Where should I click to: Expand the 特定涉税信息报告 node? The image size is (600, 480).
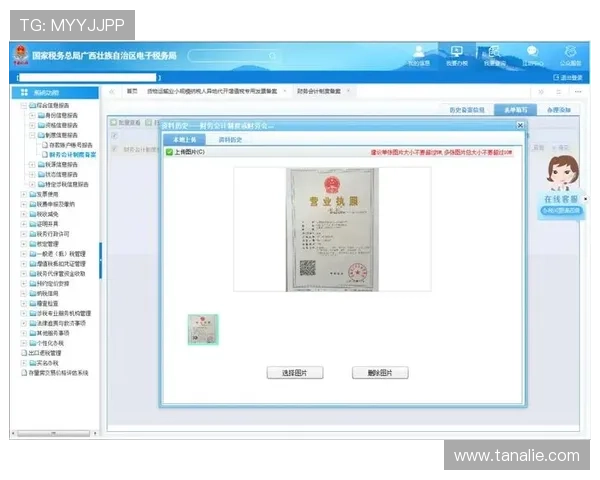(x=33, y=184)
